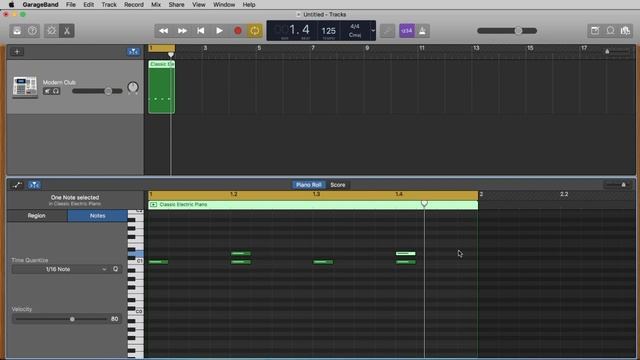Switch to the Piano Roll tab

[x=309, y=185]
